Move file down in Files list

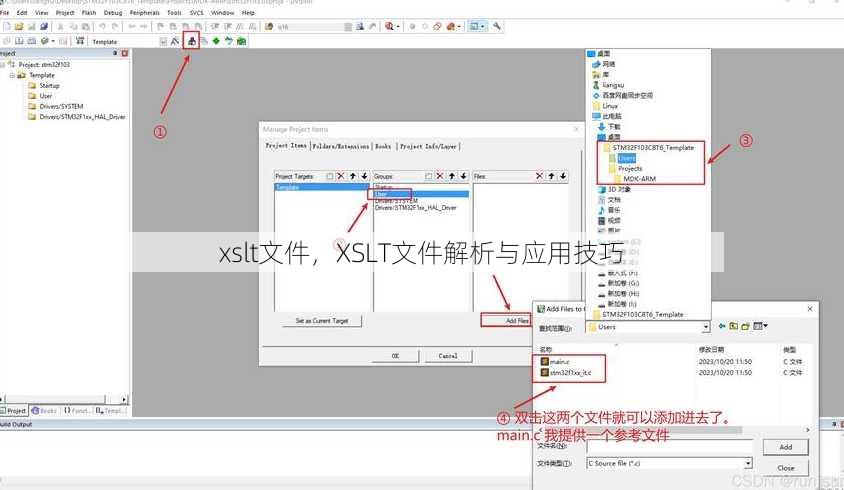[563, 176]
